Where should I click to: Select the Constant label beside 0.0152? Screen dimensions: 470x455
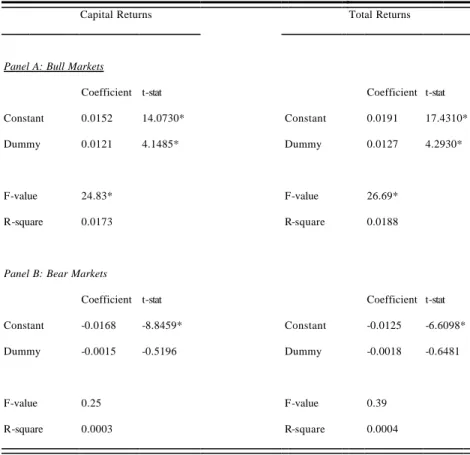click(x=24, y=118)
